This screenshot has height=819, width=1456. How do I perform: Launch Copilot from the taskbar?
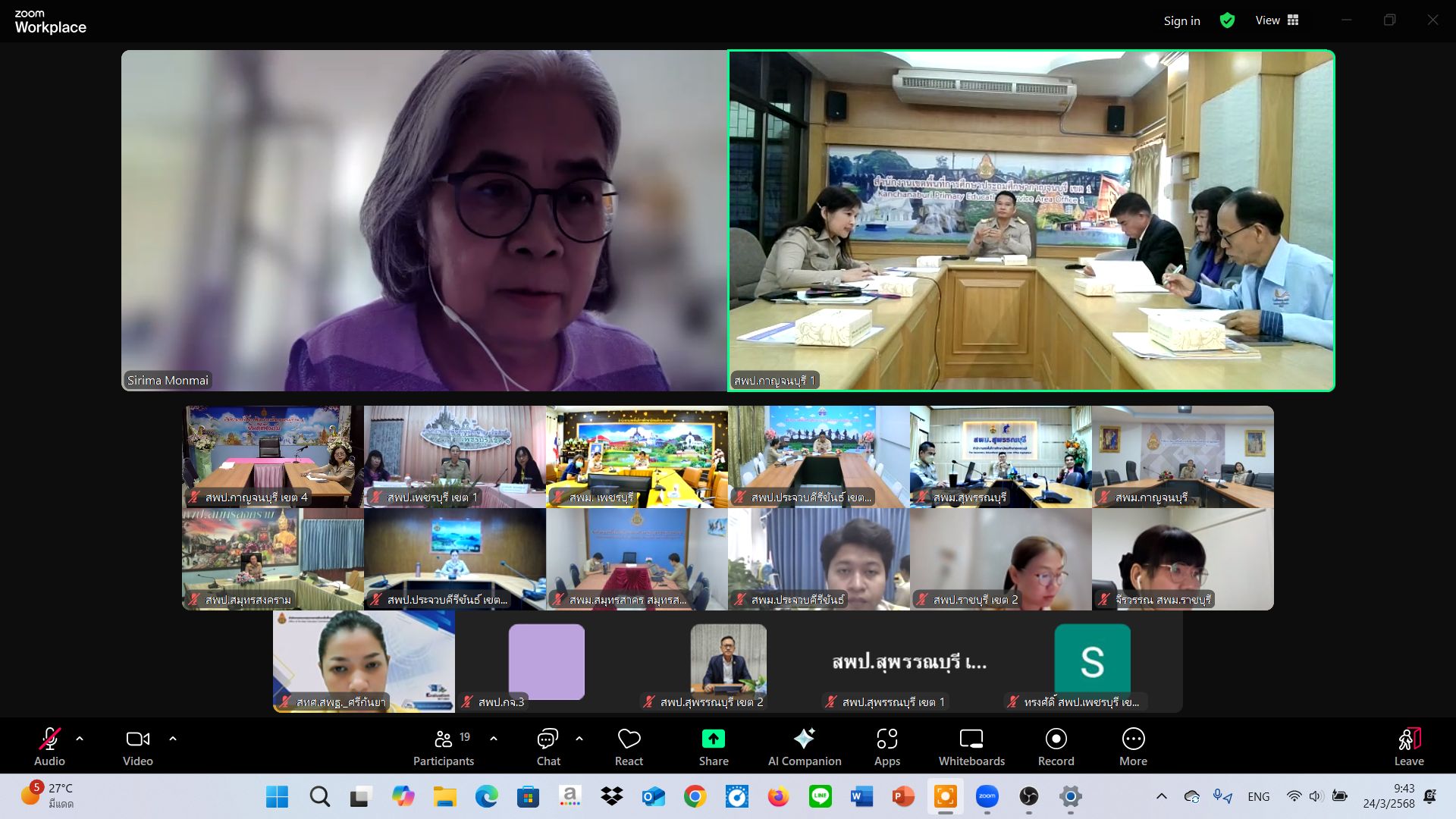click(403, 796)
